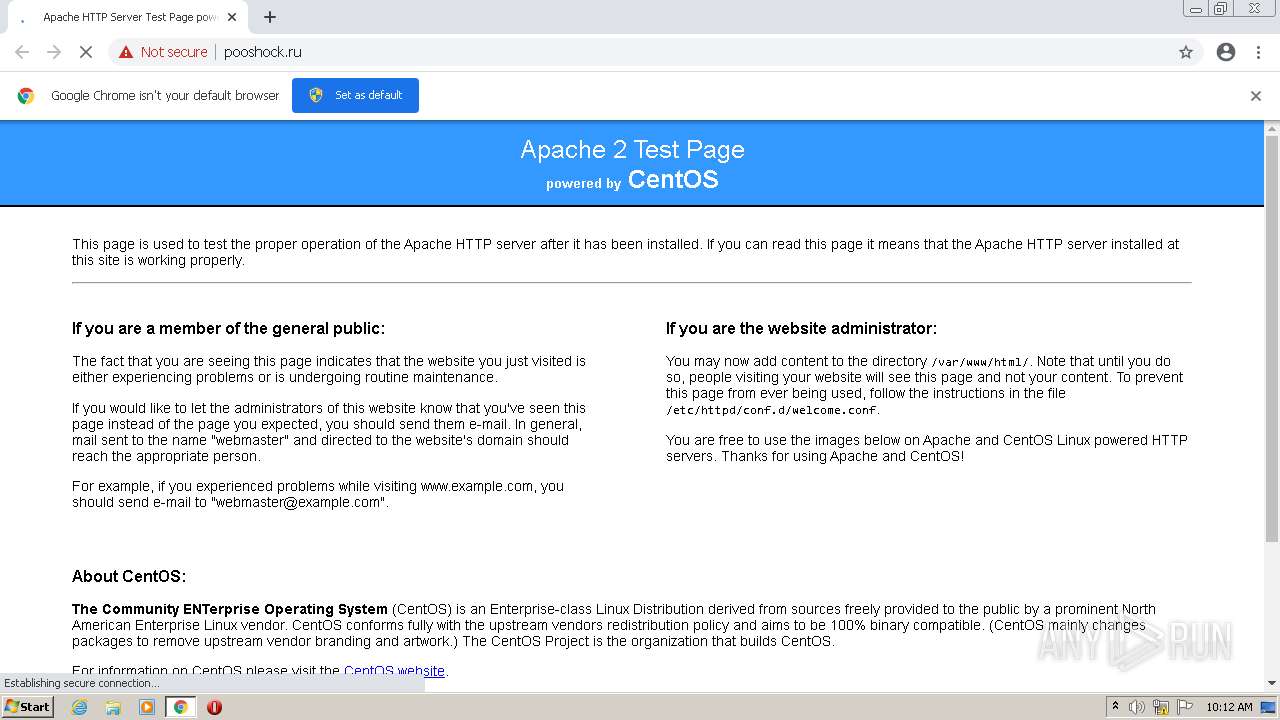Click the Action Center flag icon
Image resolution: width=1280 pixels, height=720 pixels.
point(1185,707)
